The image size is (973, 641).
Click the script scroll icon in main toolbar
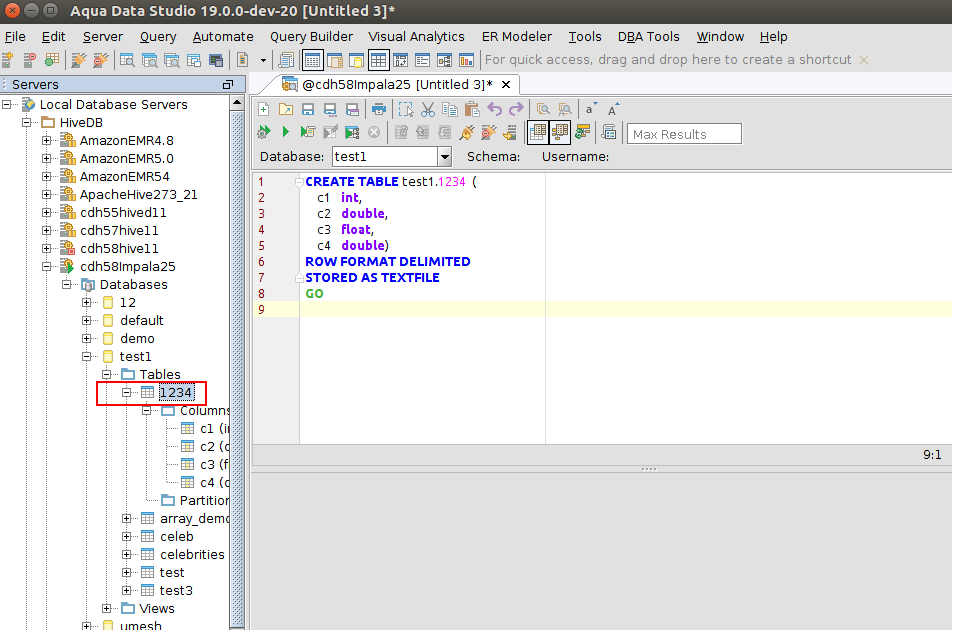click(x=286, y=60)
